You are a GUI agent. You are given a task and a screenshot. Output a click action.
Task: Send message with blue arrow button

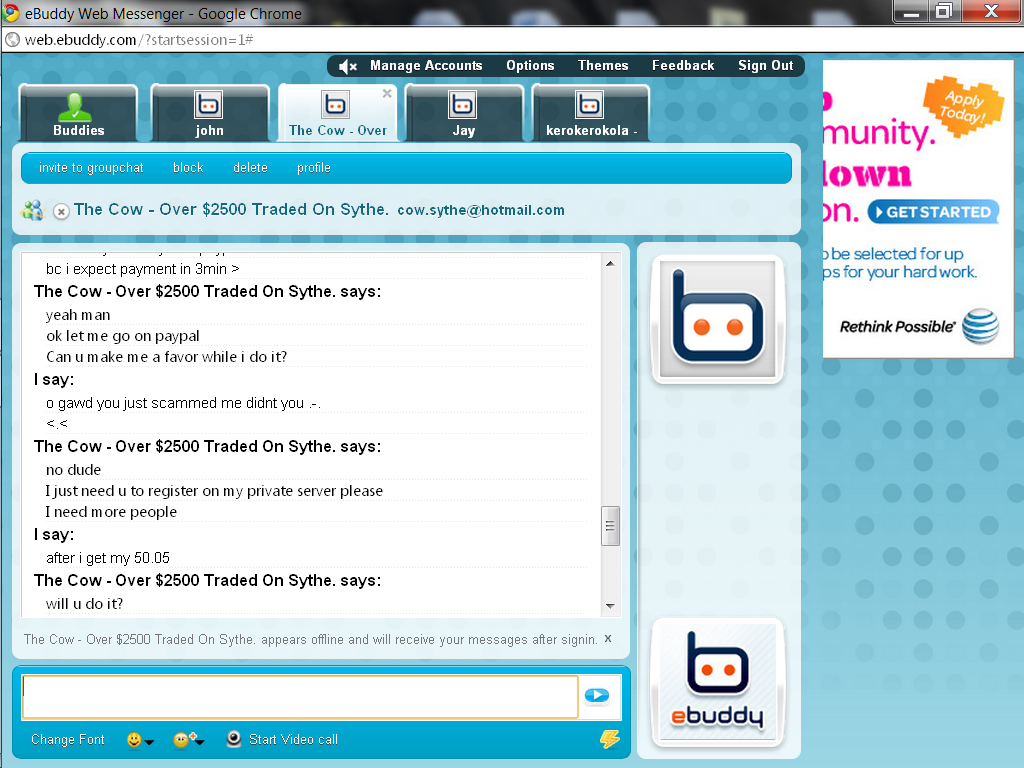pos(597,696)
